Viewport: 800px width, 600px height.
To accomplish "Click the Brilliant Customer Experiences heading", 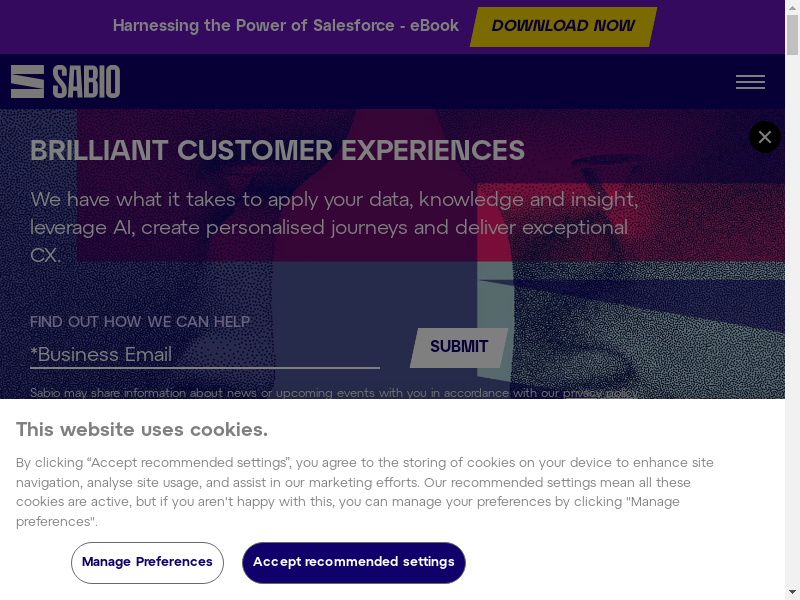I will (277, 151).
